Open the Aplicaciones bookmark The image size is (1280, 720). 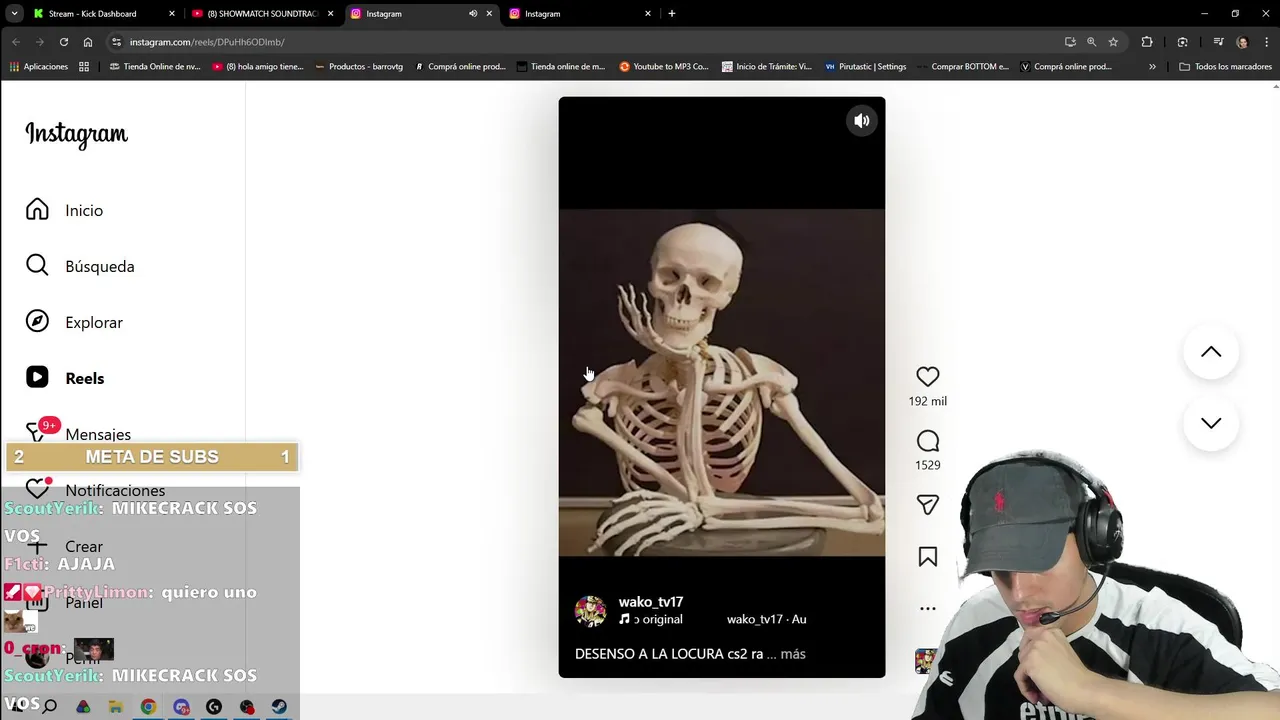[x=39, y=67]
